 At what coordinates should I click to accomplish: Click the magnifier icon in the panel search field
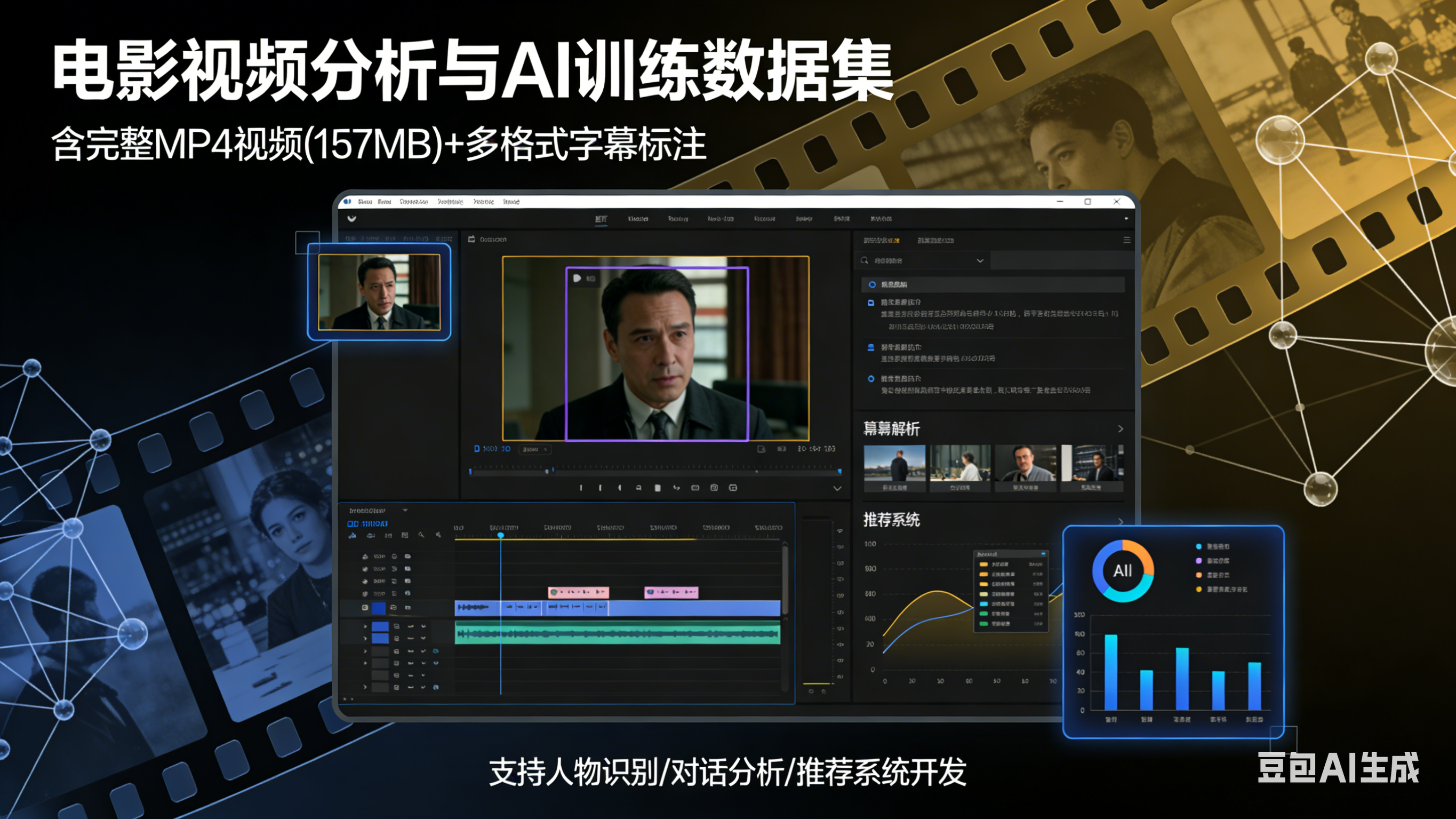[x=864, y=261]
